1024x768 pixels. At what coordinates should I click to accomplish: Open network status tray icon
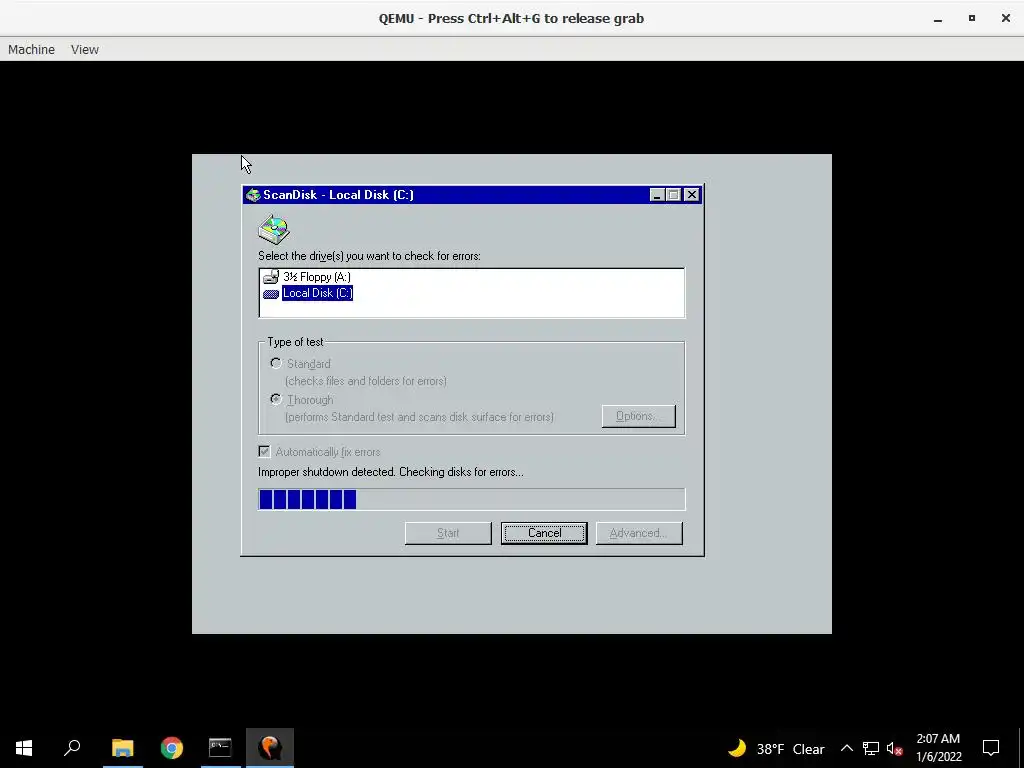pyautogui.click(x=871, y=748)
